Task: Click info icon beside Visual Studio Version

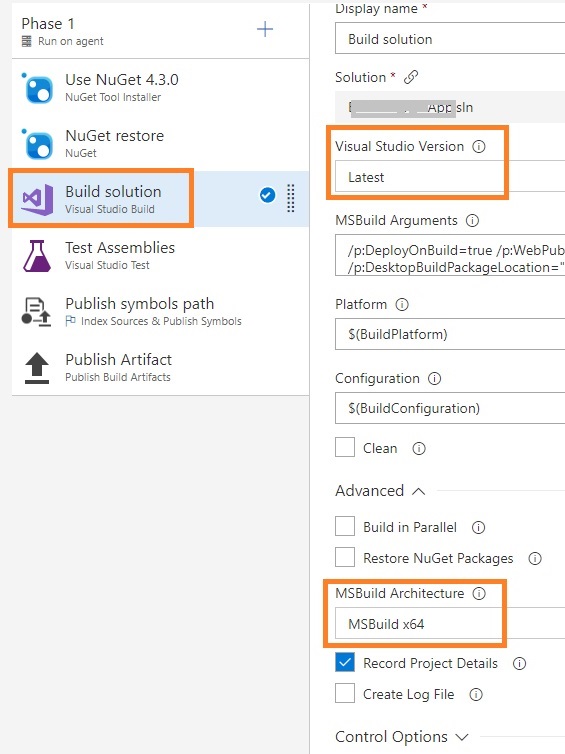Action: (478, 146)
